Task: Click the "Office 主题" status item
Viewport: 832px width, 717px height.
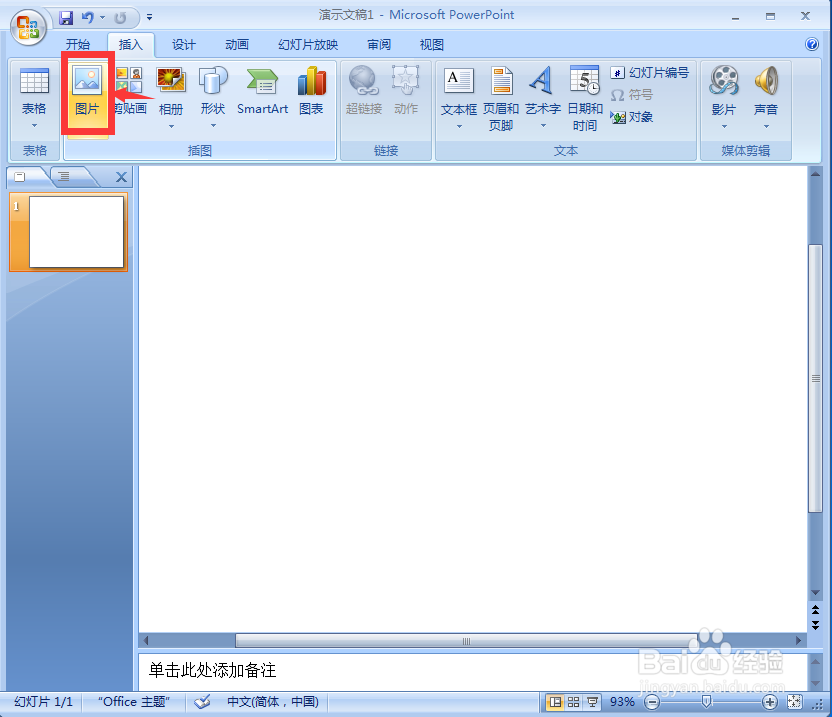Action: pyautogui.click(x=134, y=702)
